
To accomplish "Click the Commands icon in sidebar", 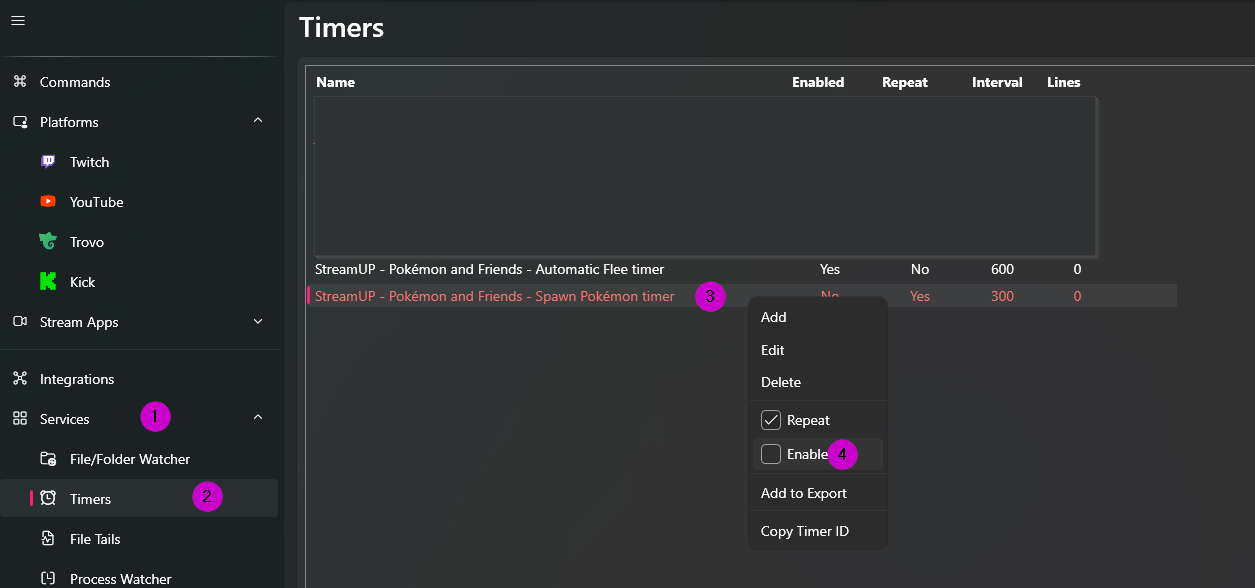I will pos(20,82).
